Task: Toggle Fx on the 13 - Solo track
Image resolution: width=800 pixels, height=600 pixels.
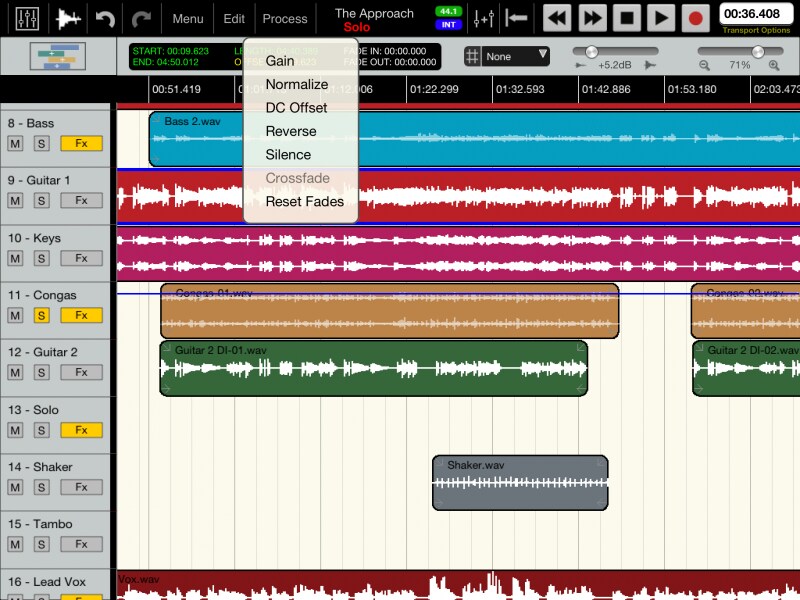Action: pyautogui.click(x=81, y=430)
